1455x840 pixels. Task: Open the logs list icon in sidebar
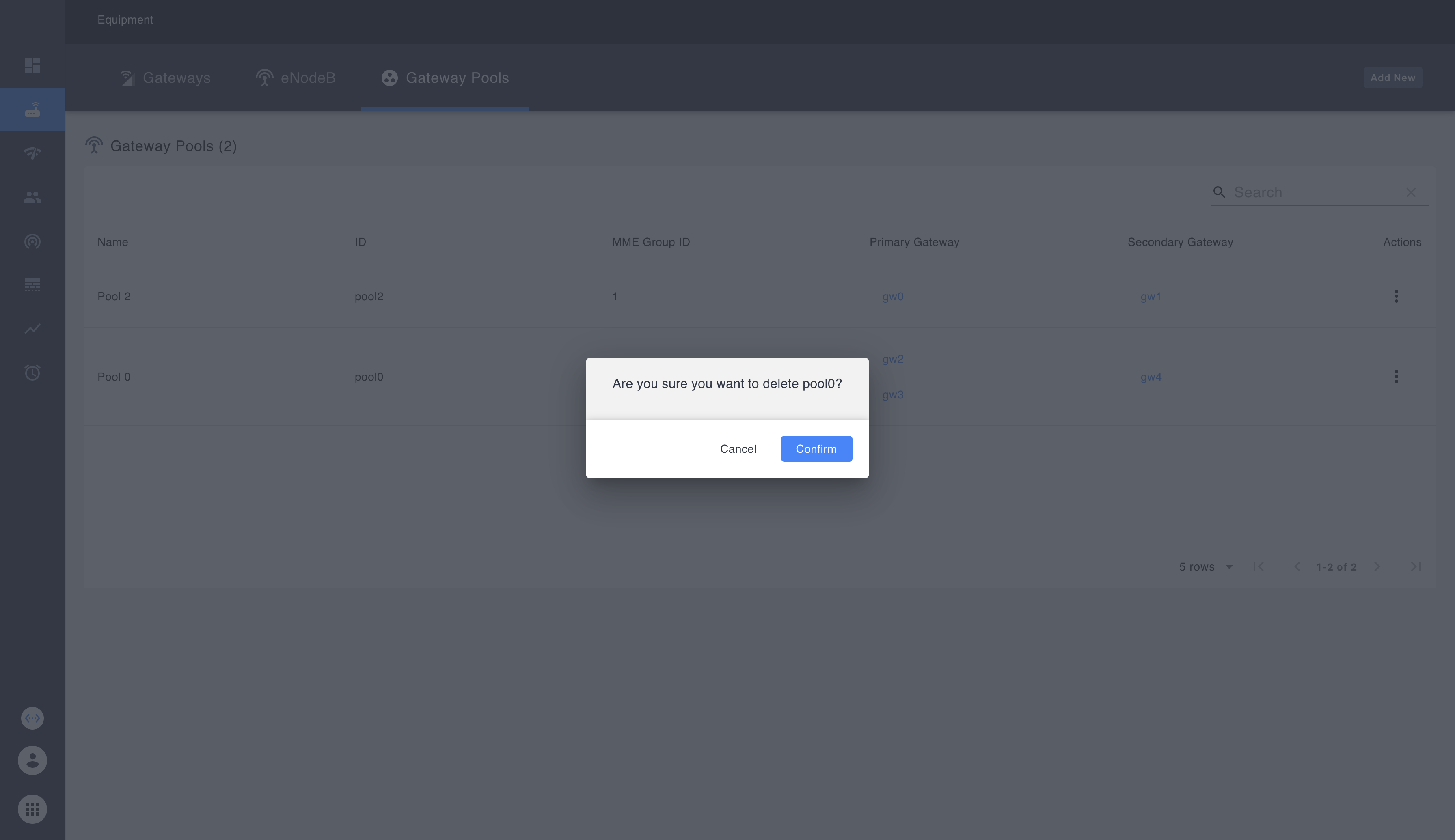32,285
